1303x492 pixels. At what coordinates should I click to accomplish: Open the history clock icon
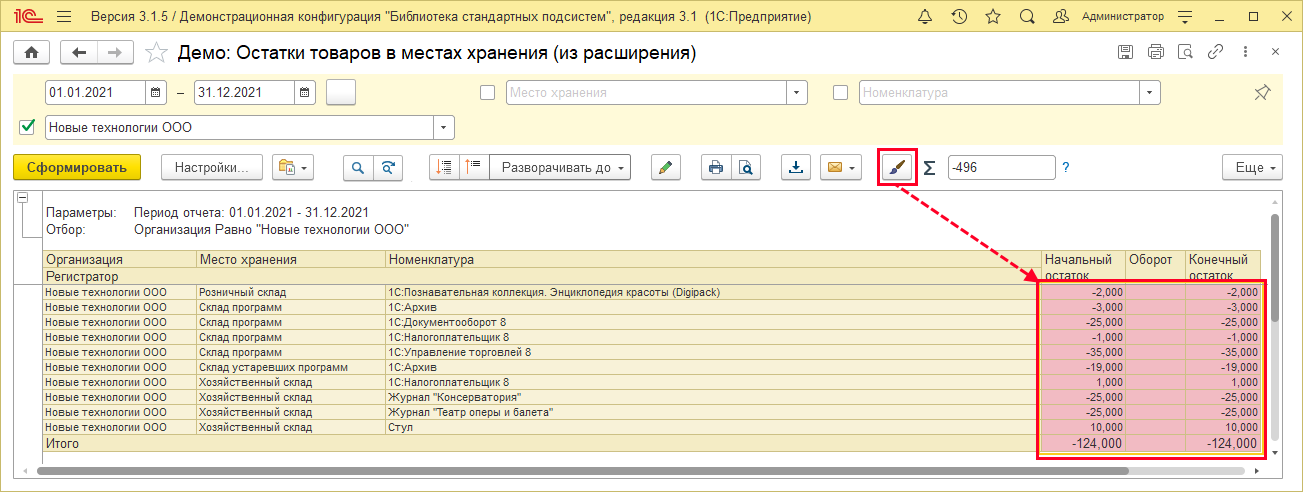pyautogui.click(x=959, y=17)
